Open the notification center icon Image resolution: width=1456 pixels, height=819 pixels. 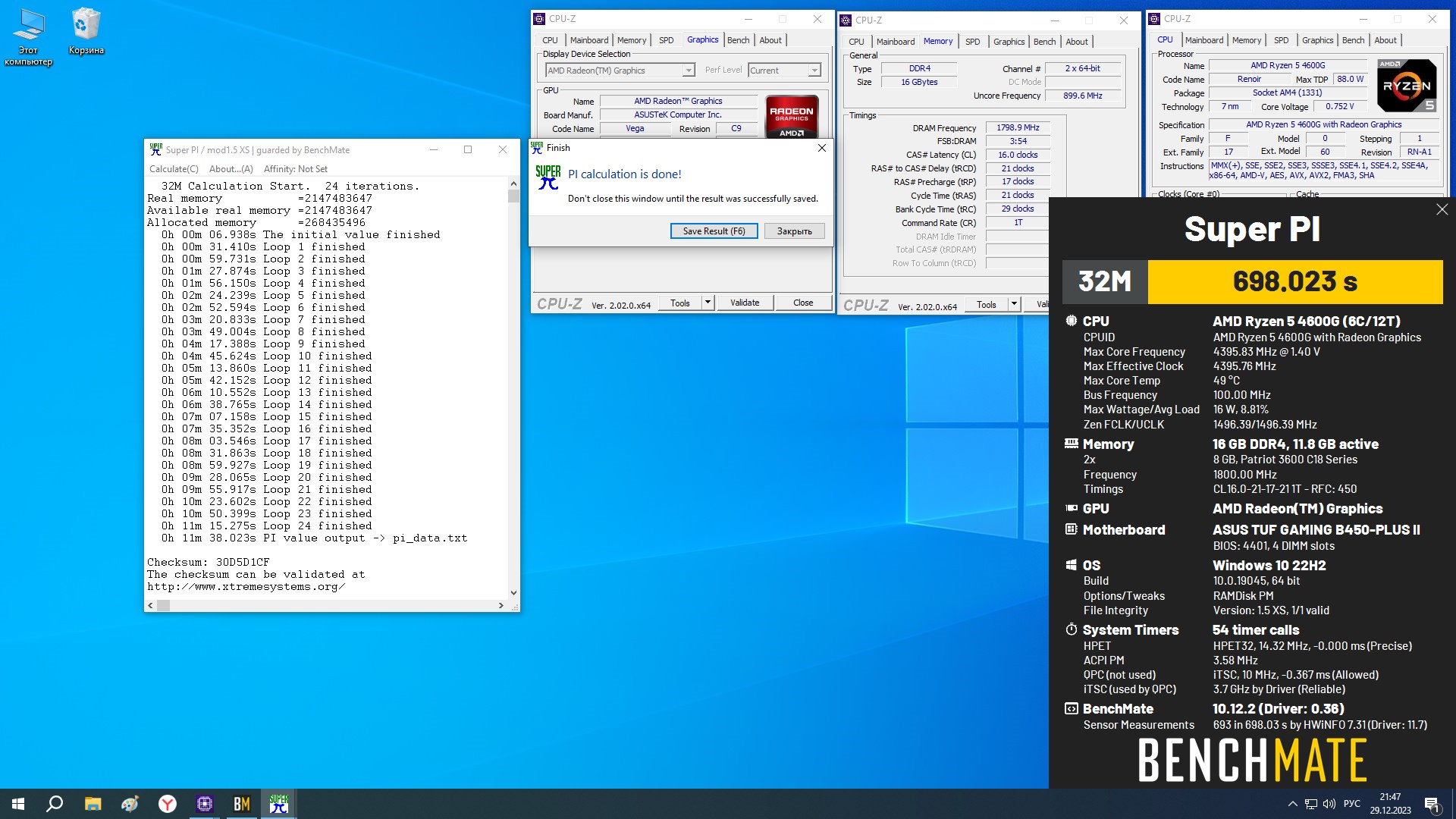[1432, 804]
